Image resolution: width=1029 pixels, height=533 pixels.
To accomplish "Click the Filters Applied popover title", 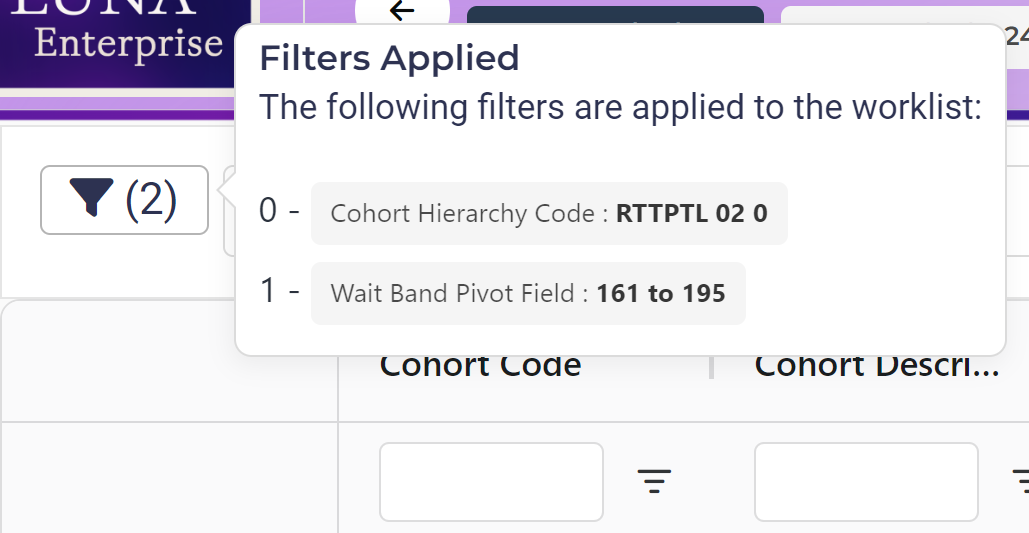I will (389, 58).
